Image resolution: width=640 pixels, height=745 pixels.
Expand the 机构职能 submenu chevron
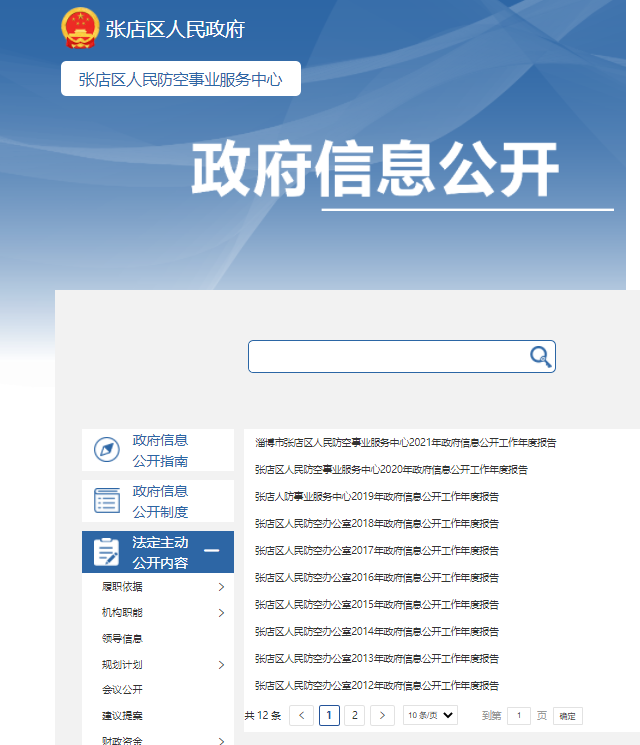(x=221, y=613)
